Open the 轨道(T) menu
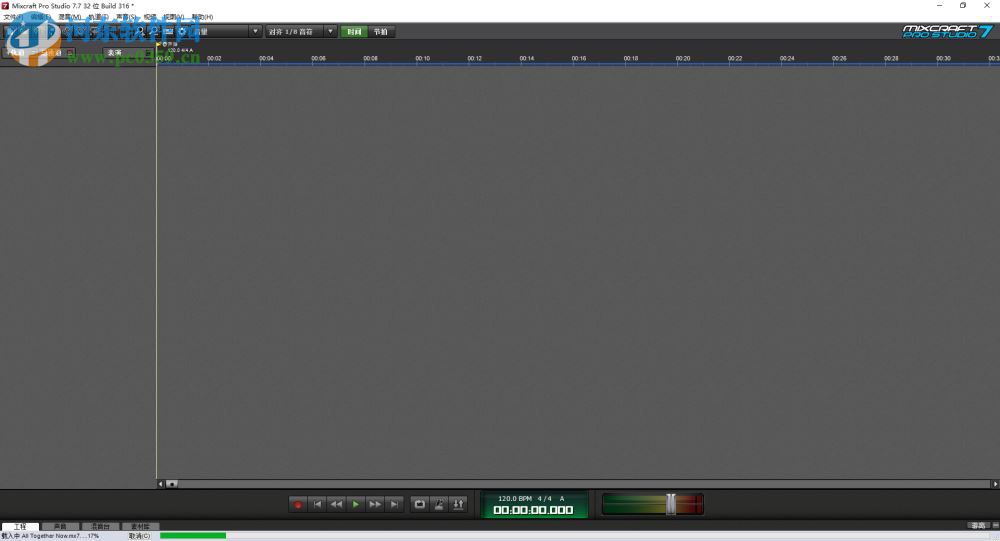This screenshot has height=541, width=1000. [98, 17]
